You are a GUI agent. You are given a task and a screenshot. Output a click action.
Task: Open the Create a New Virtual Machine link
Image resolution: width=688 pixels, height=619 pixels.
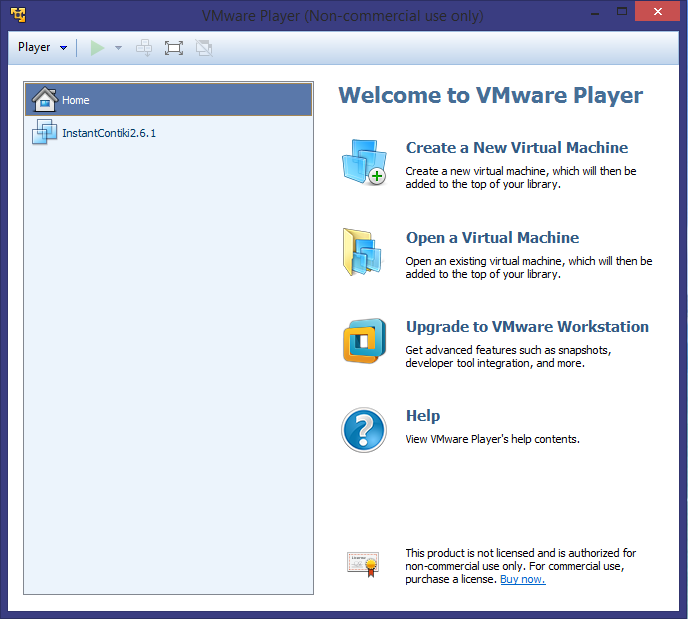[x=516, y=148]
